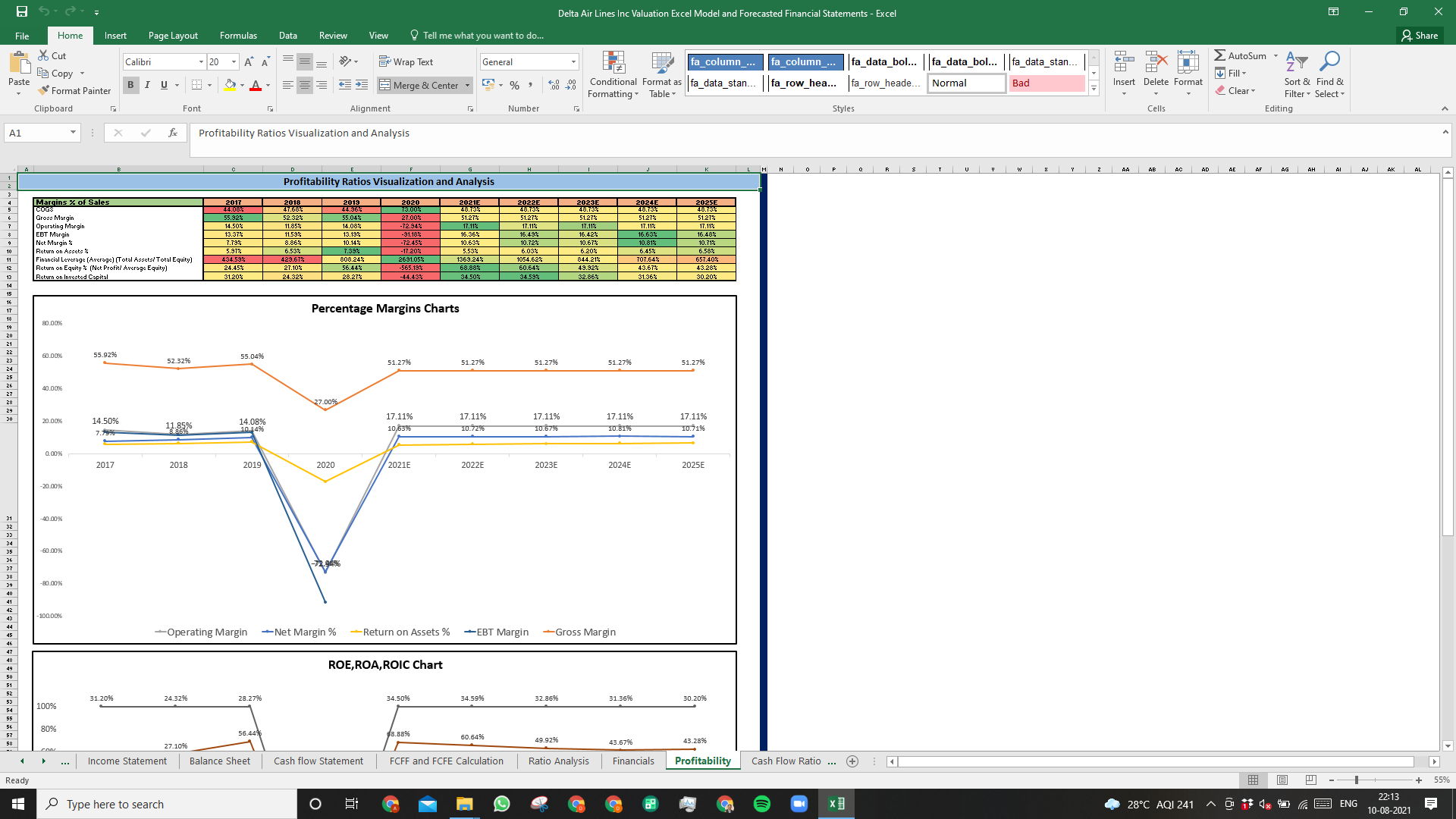The width and height of the screenshot is (1456, 819).
Task: Apply the Bad cell style
Action: point(1046,83)
